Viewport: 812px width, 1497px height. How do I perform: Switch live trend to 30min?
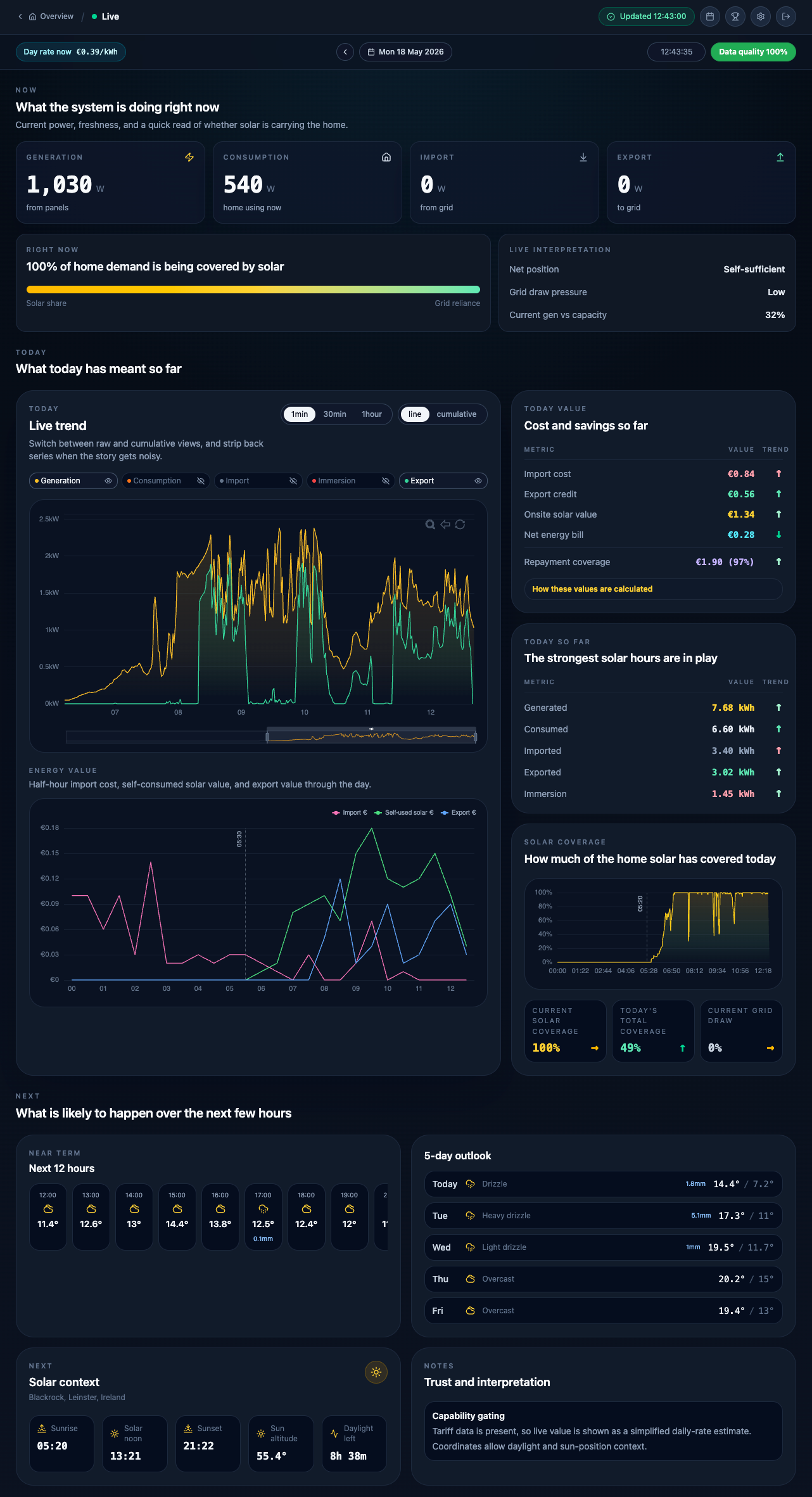coord(334,414)
